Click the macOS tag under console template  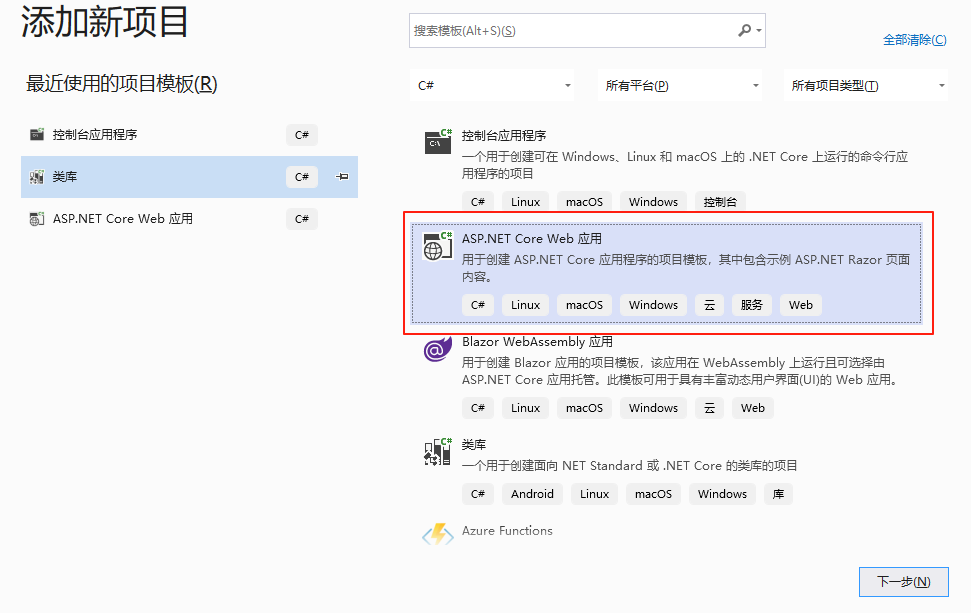tap(584, 202)
